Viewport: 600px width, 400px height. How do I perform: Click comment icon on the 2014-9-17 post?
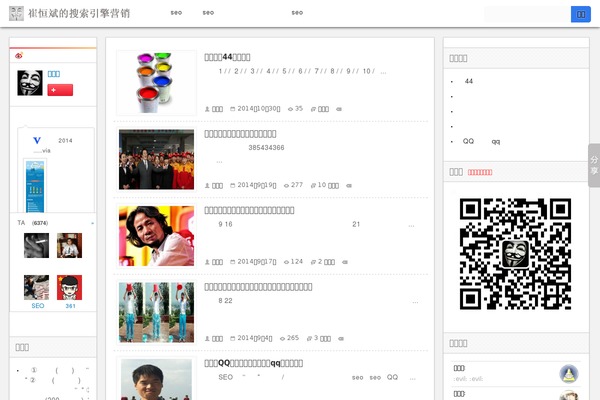(x=313, y=262)
